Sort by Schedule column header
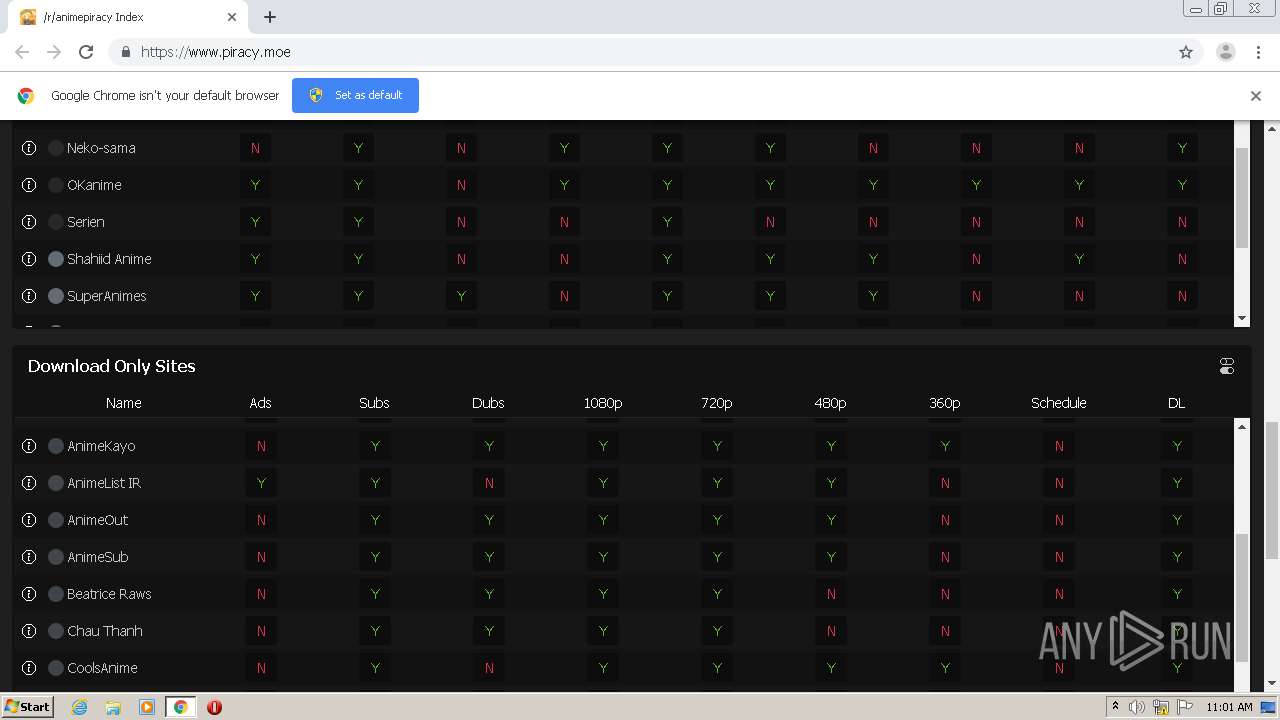Screen dimensions: 1280x720 click(x=1059, y=403)
